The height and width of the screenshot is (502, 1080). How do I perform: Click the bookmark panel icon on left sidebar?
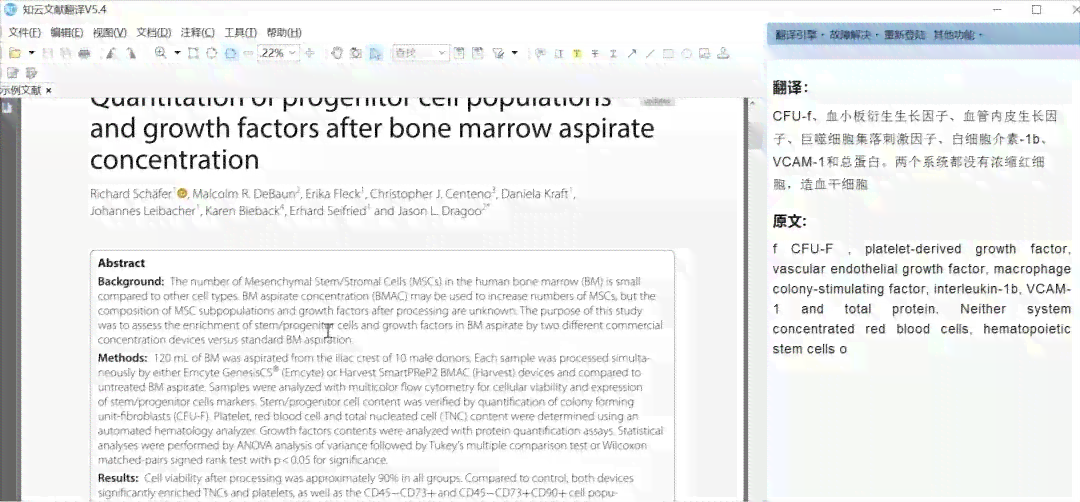click(7, 108)
